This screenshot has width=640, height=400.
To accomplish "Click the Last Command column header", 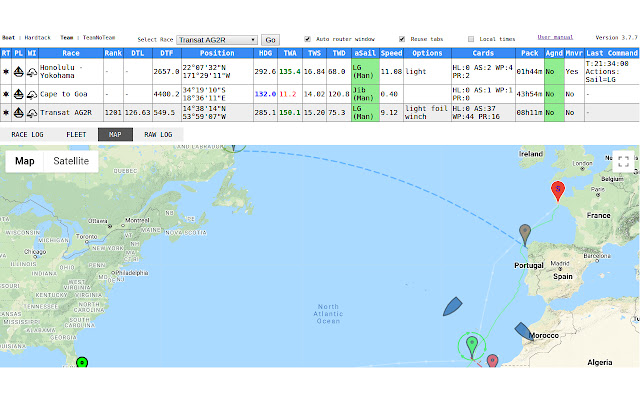I will [x=612, y=53].
